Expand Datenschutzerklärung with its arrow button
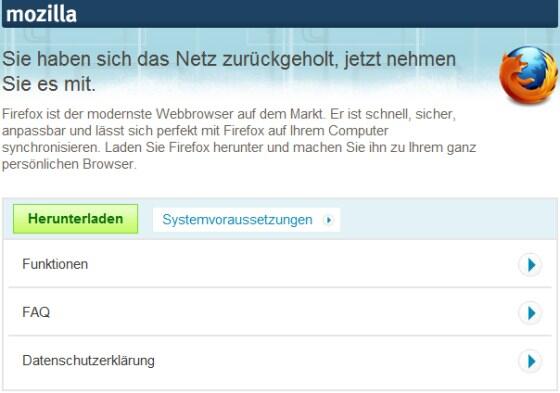This screenshot has width=560, height=393. (x=531, y=361)
